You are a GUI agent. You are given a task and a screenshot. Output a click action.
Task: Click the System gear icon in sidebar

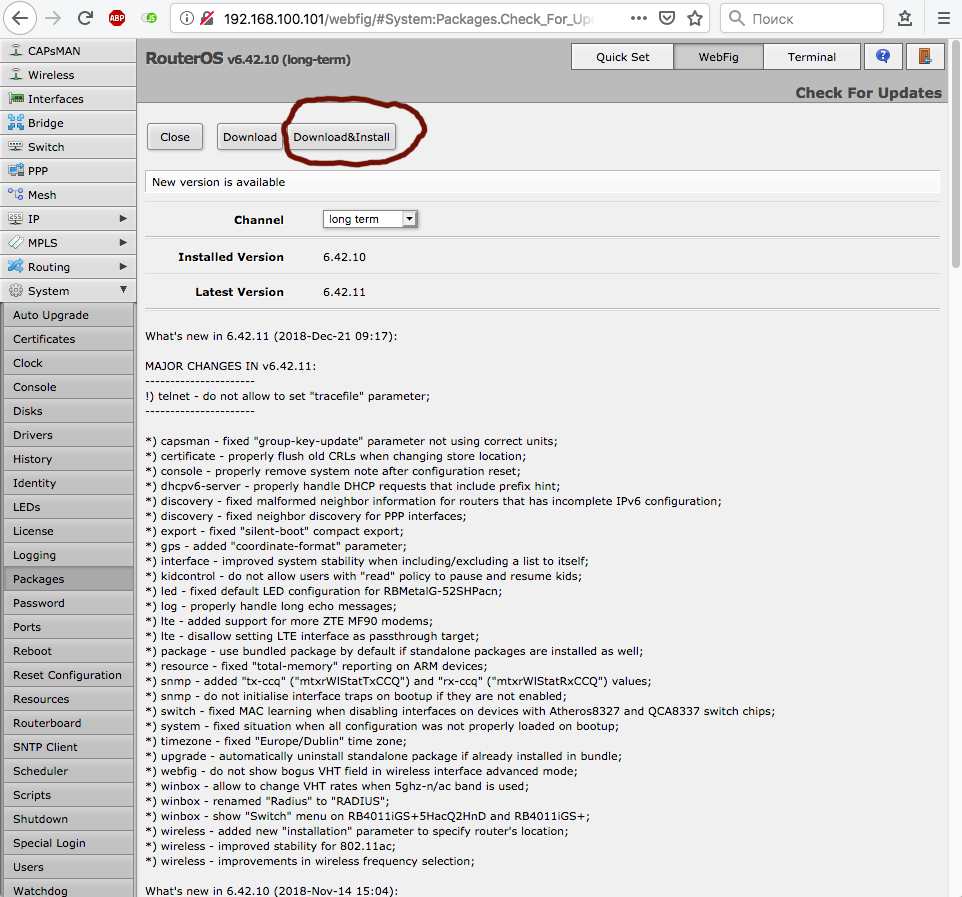pyautogui.click(x=16, y=290)
